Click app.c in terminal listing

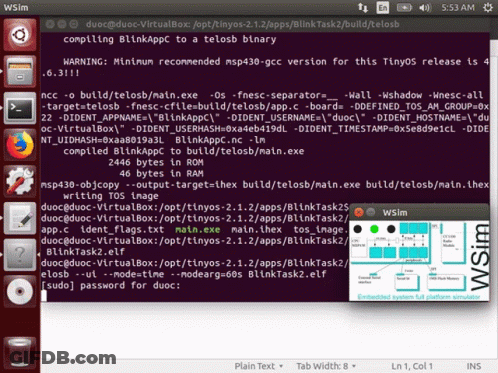click(x=55, y=230)
